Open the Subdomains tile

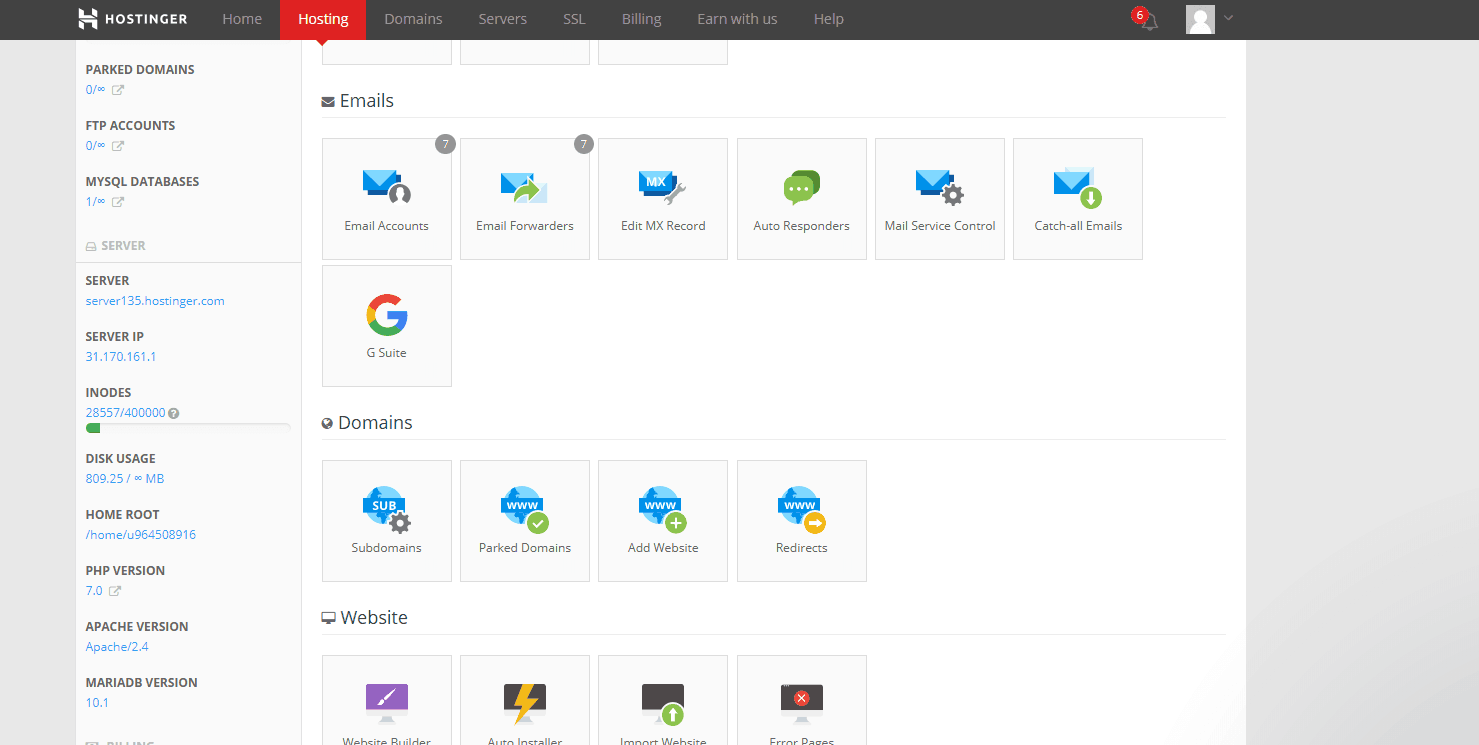tap(387, 521)
